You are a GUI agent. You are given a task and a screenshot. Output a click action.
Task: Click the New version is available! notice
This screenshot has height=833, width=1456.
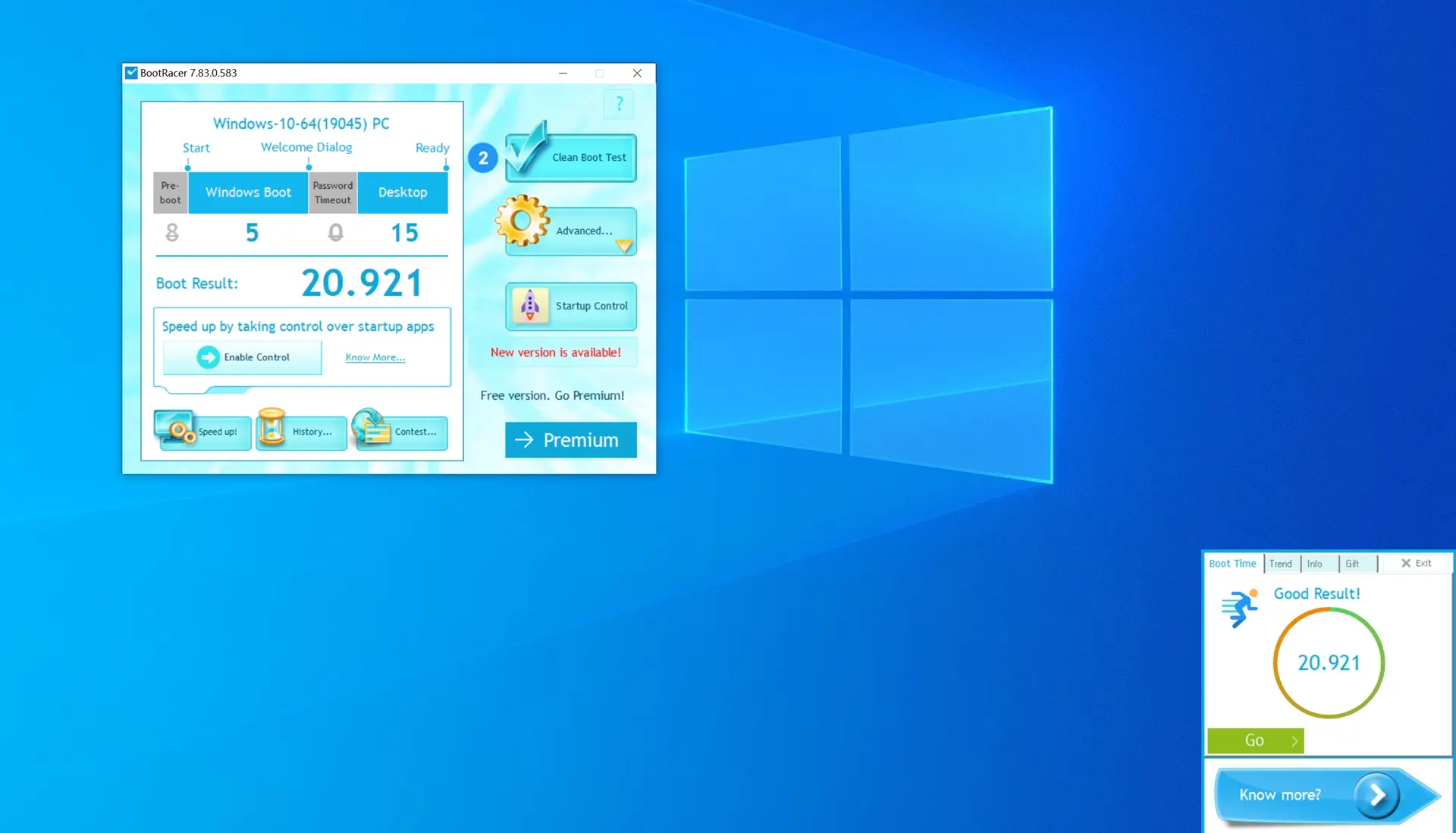pos(556,353)
